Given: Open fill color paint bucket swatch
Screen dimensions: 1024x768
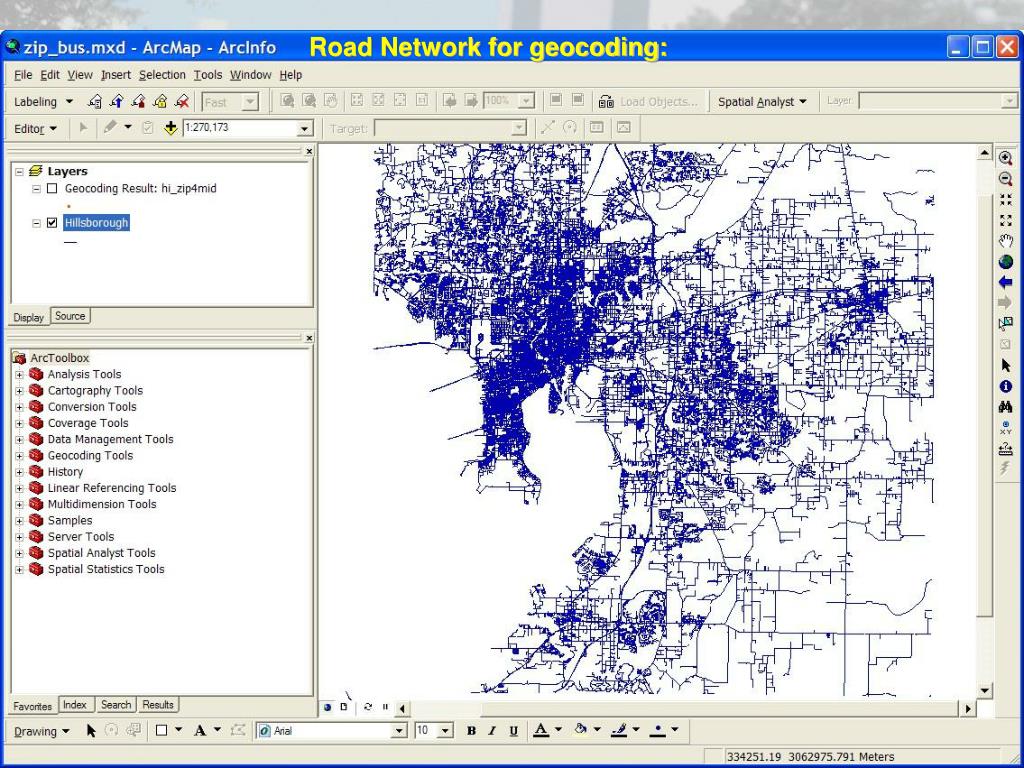Looking at the screenshot, I should pyautogui.click(x=580, y=731).
